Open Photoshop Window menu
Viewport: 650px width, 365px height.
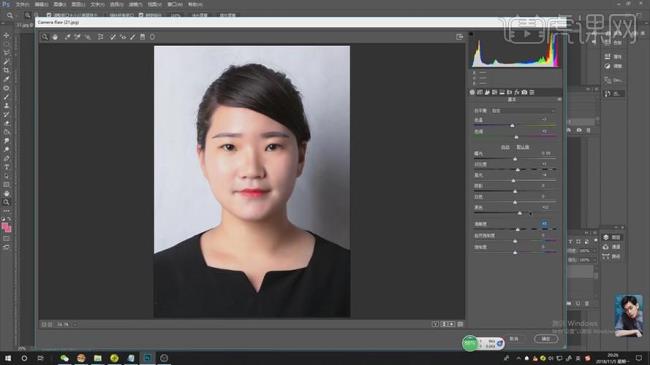175,5
